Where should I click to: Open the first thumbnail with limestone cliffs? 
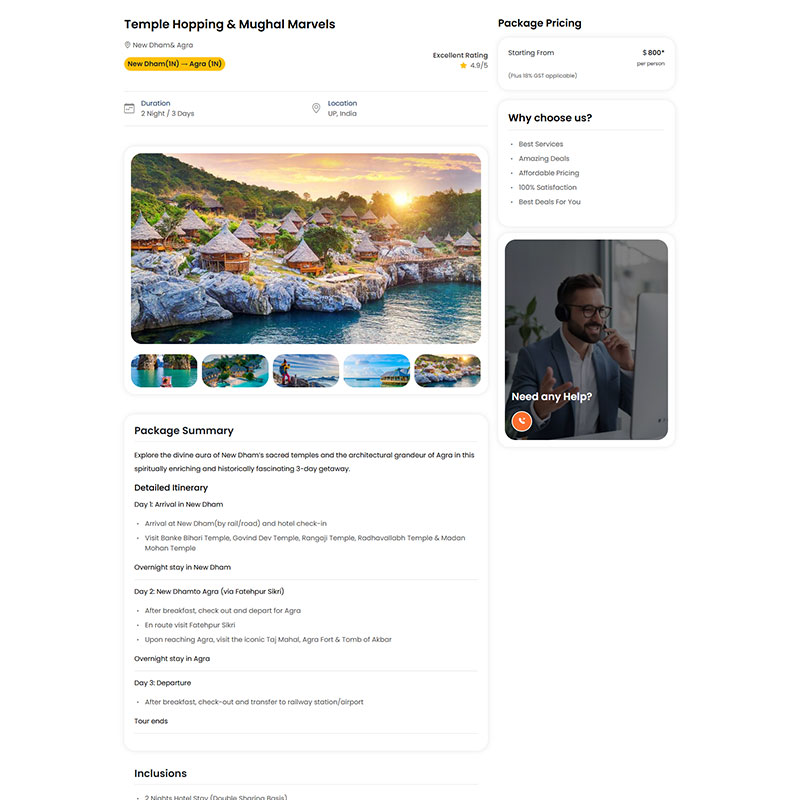[x=164, y=371]
